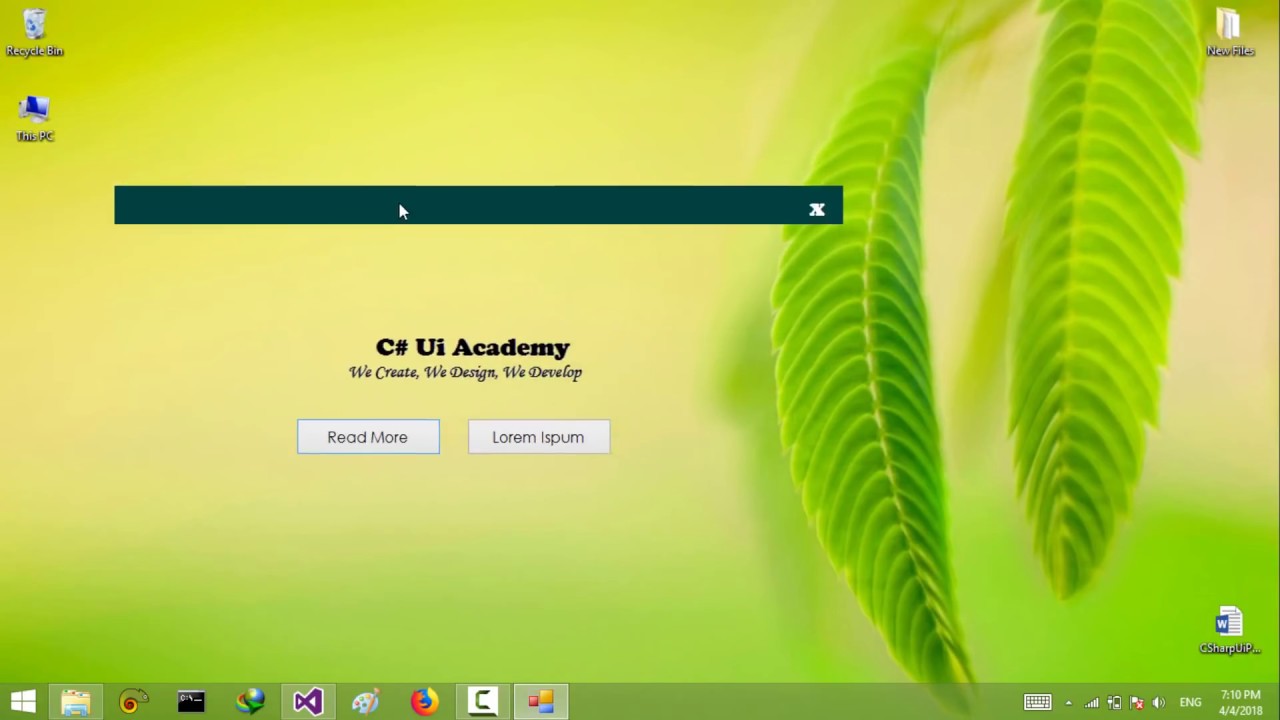
Task: Launch the snail-shaped app in taskbar
Action: 133,702
